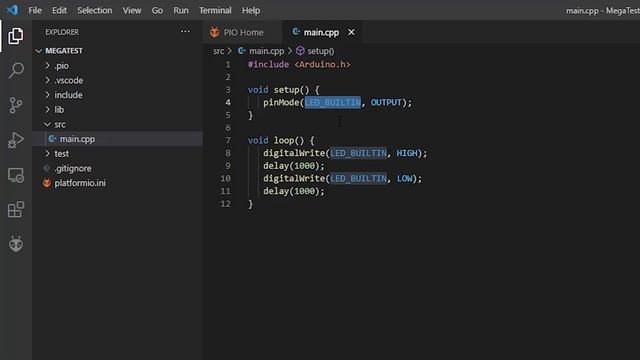Open the Explorer view in activity bar
Image resolution: width=640 pixels, height=360 pixels.
16,36
